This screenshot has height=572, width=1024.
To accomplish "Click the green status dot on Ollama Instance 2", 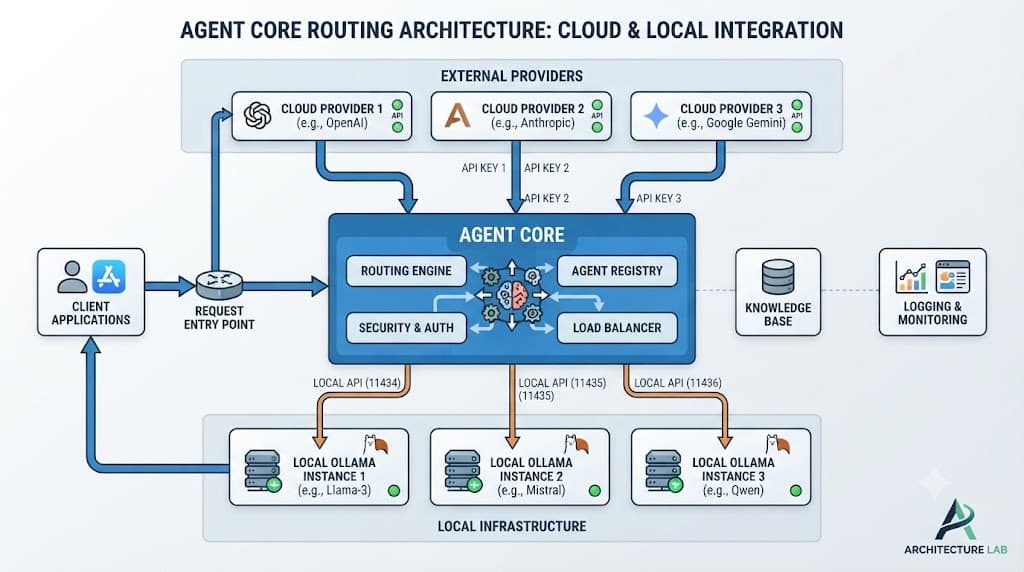I will (x=595, y=490).
